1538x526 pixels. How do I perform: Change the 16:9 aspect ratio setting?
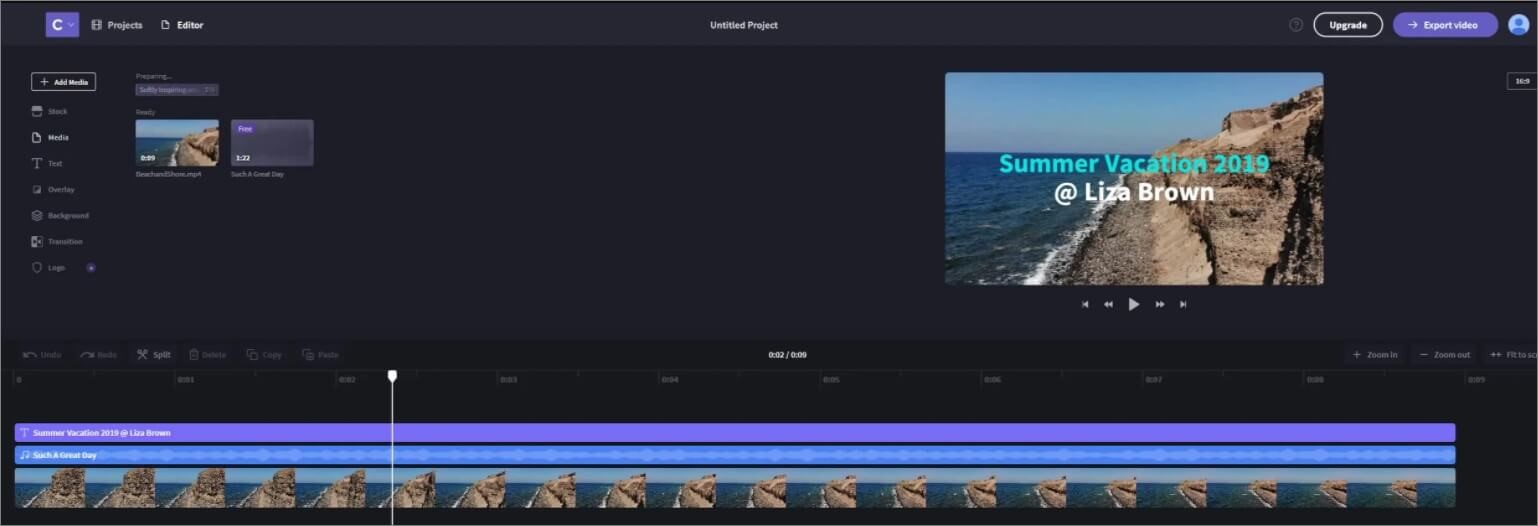pos(1521,81)
